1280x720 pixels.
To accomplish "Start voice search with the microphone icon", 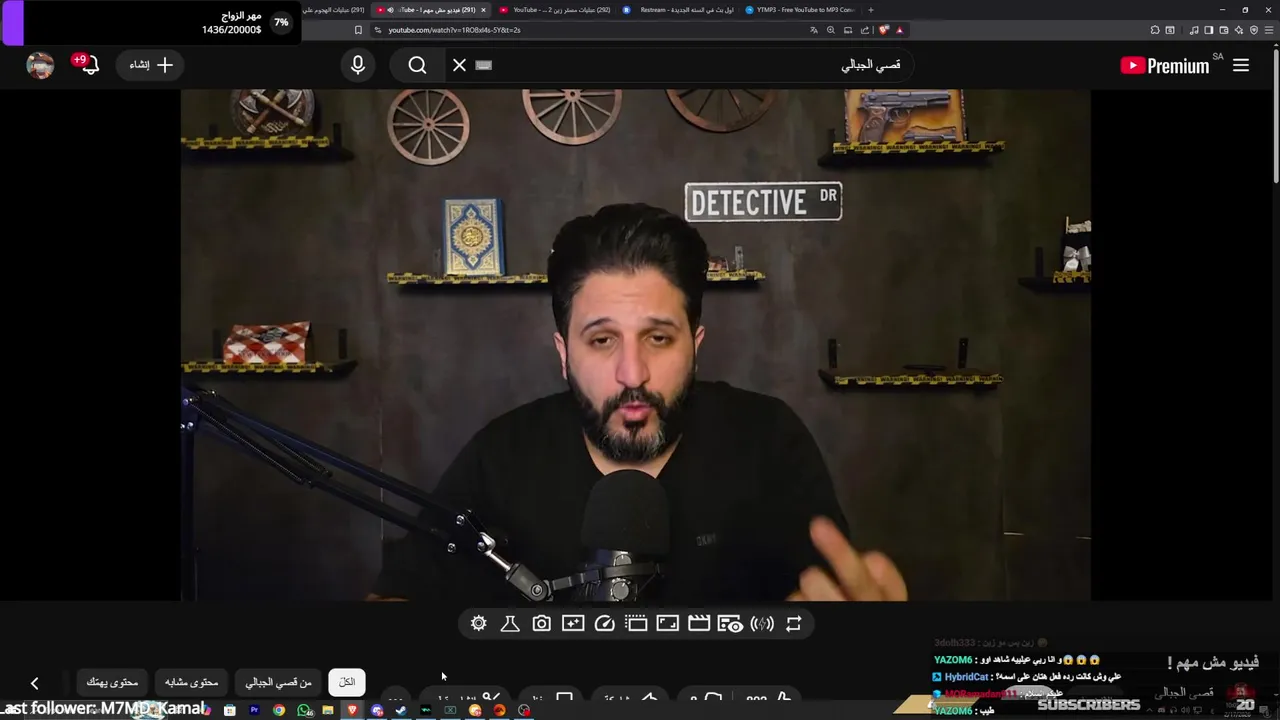I will click(x=358, y=65).
